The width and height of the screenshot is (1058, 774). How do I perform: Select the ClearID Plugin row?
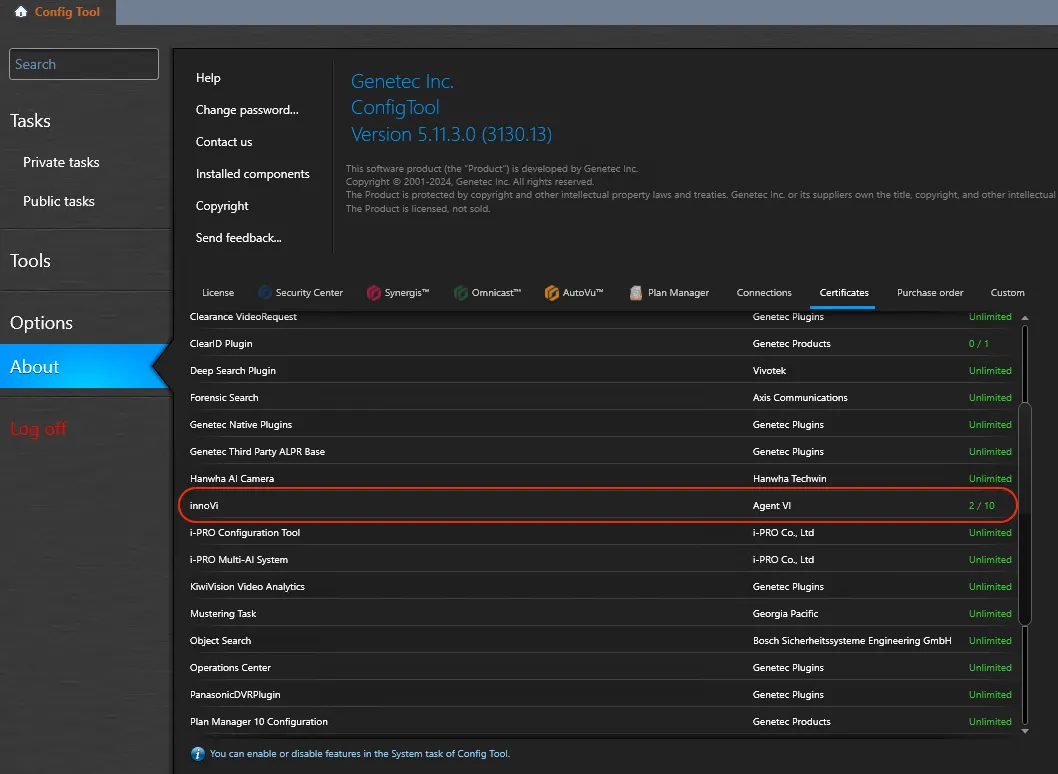(x=601, y=343)
